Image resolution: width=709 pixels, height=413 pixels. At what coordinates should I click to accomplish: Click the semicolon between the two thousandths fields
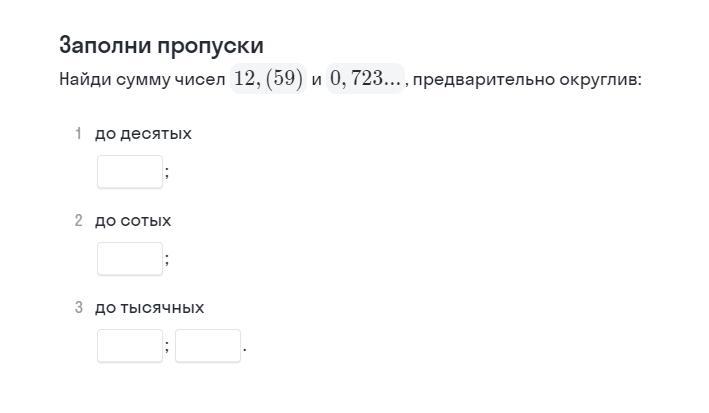(x=167, y=346)
